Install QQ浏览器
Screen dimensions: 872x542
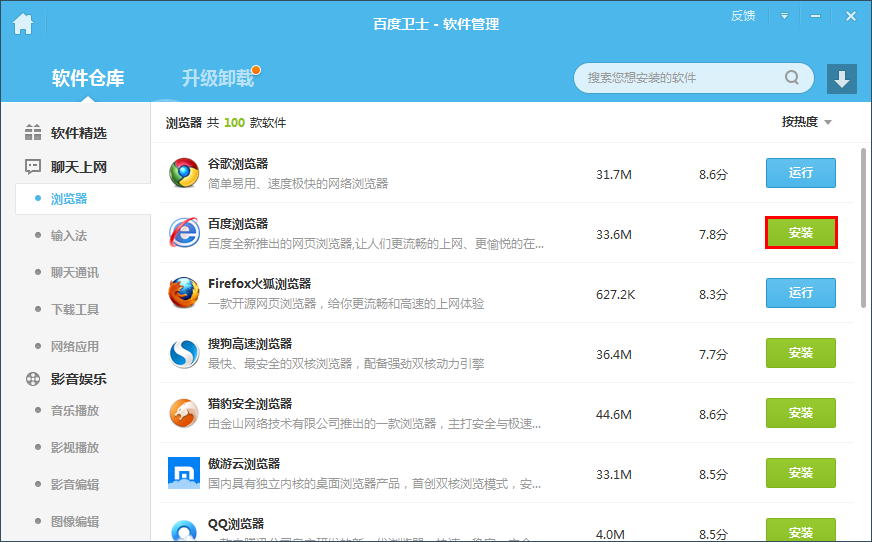[801, 530]
